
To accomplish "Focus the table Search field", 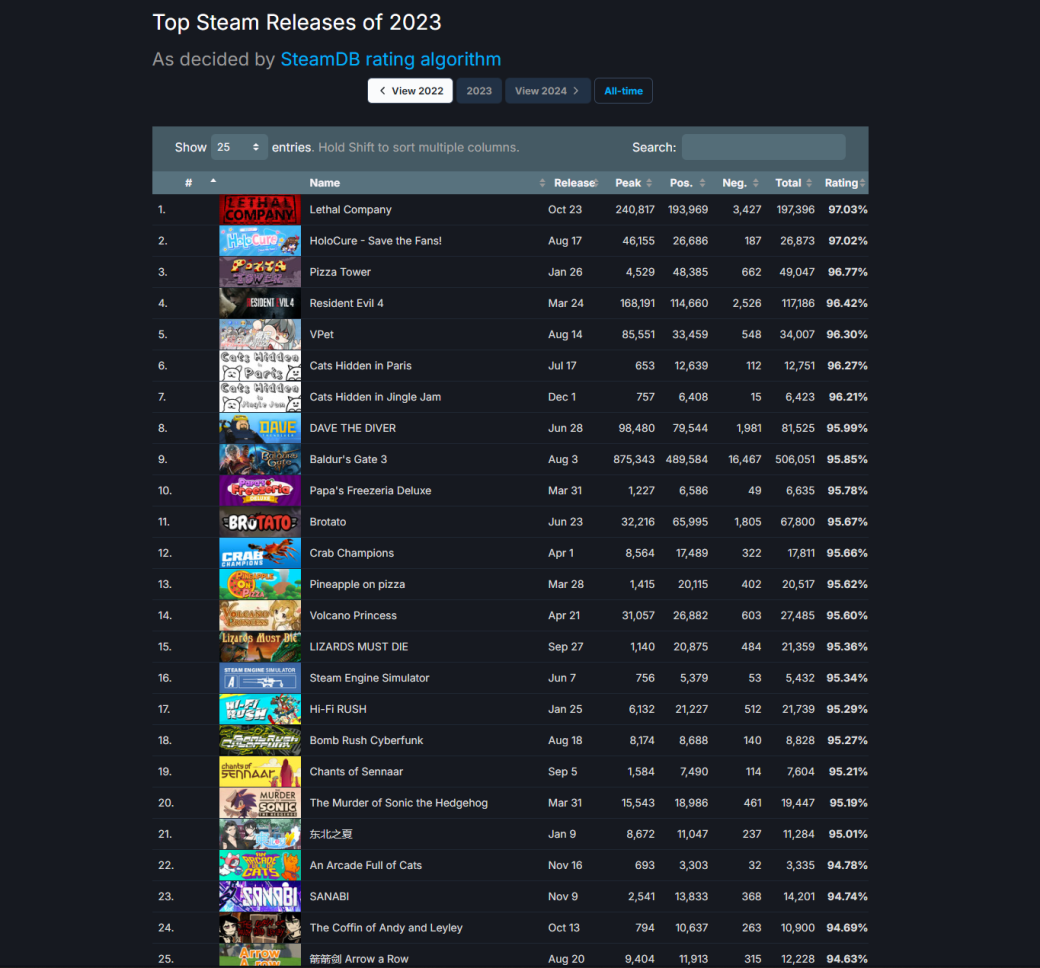I will tap(763, 147).
